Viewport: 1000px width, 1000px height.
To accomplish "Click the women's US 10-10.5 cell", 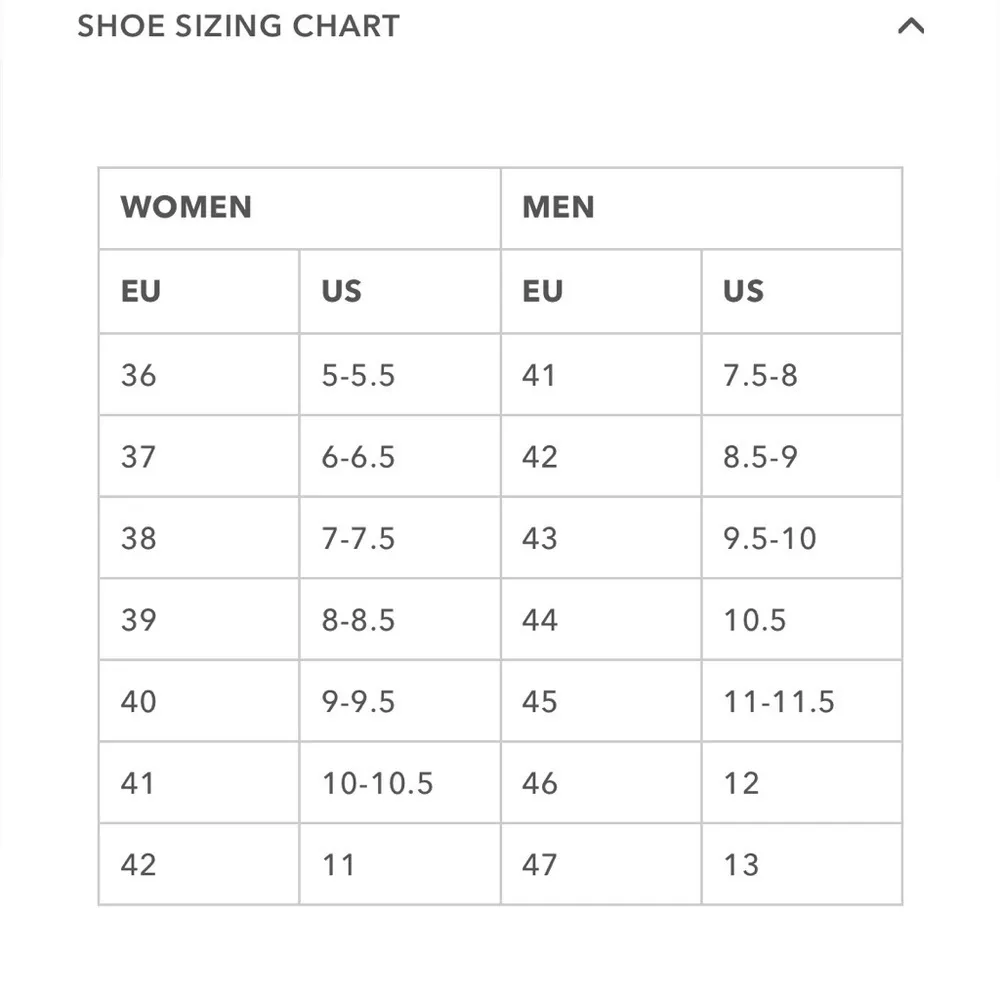I will [x=377, y=783].
